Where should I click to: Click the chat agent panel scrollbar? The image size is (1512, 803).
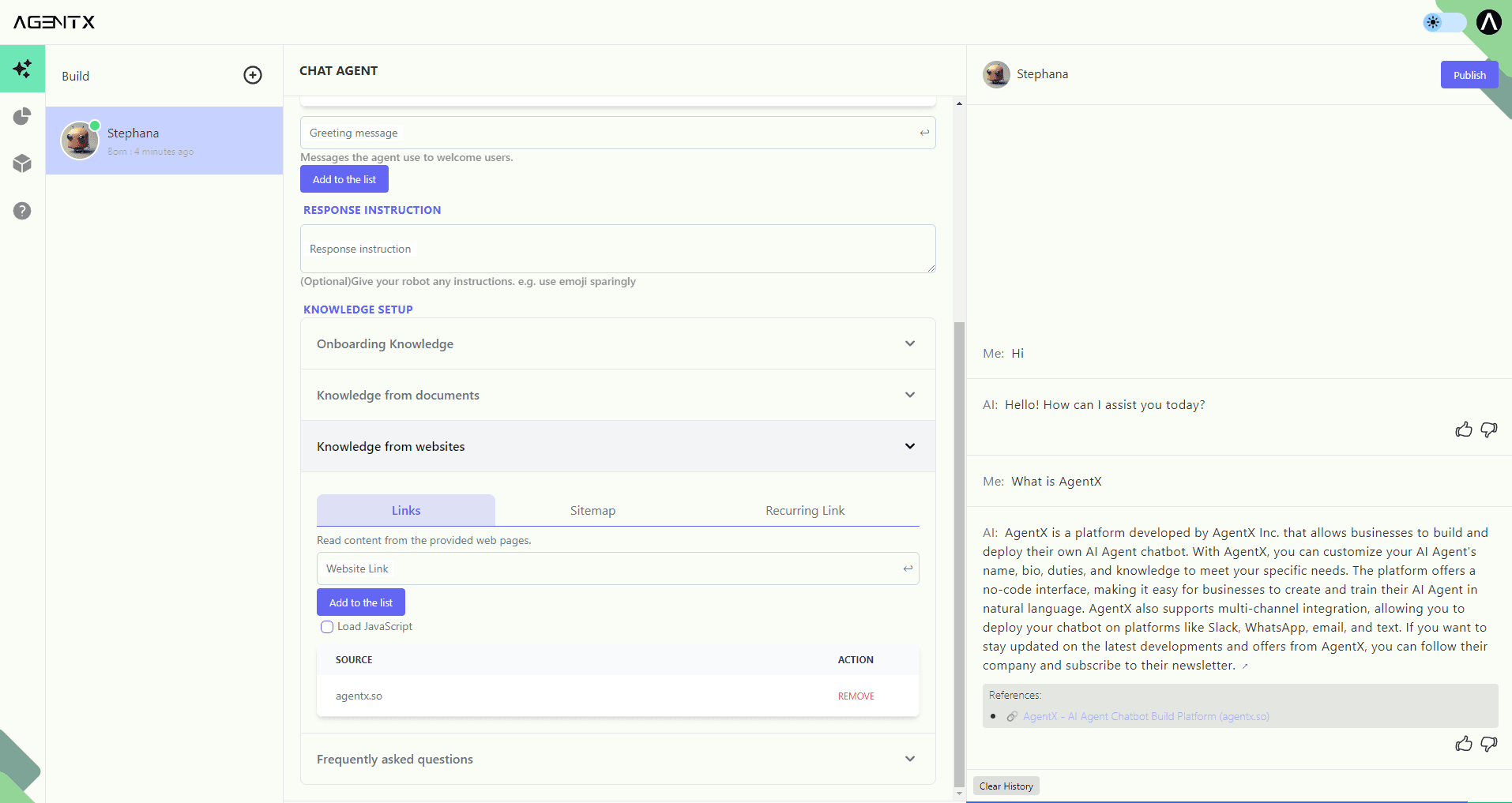point(959,554)
